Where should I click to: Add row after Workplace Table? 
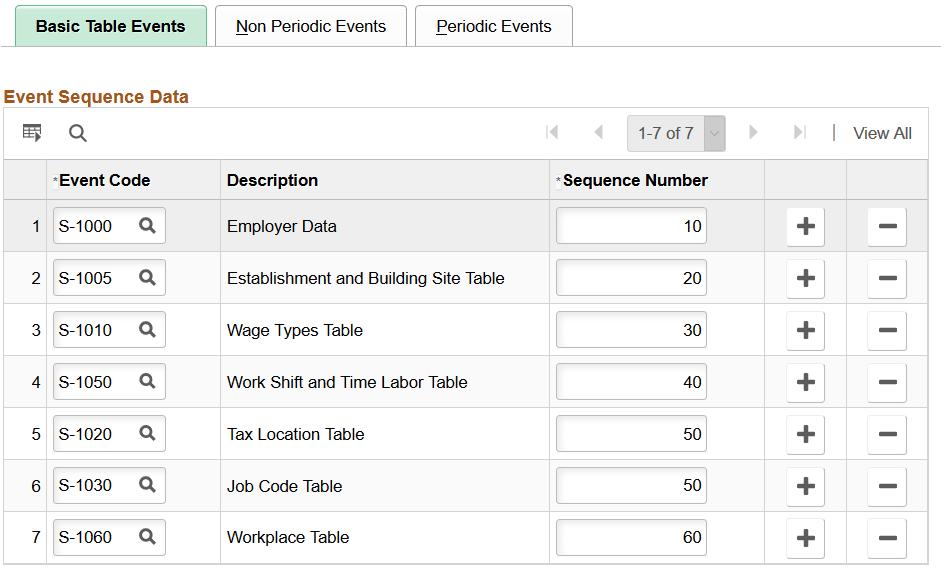[805, 538]
